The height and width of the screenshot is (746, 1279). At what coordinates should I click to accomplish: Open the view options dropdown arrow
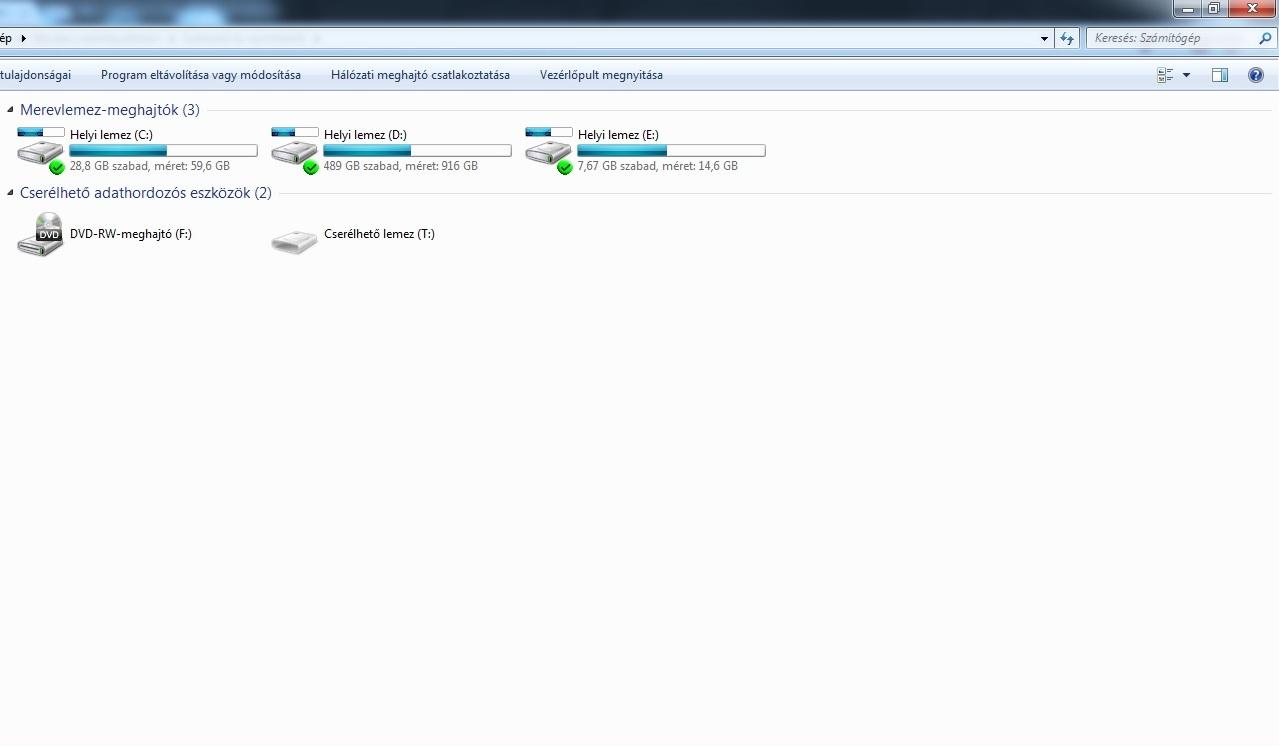pos(1187,75)
